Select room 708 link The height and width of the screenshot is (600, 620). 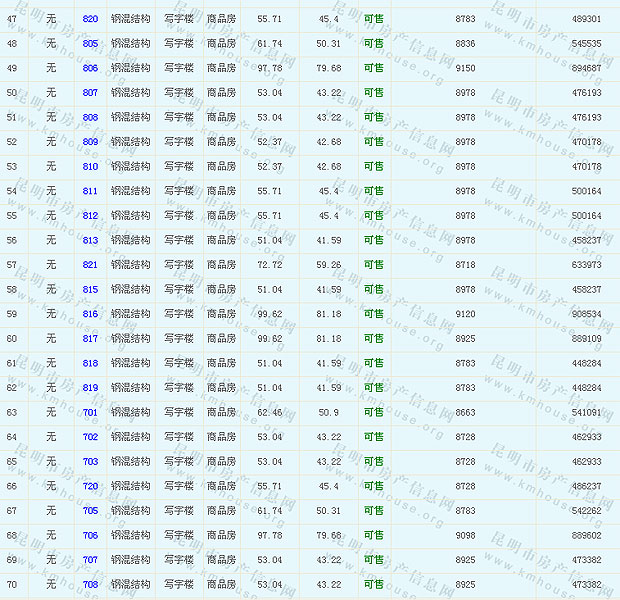coord(90,584)
